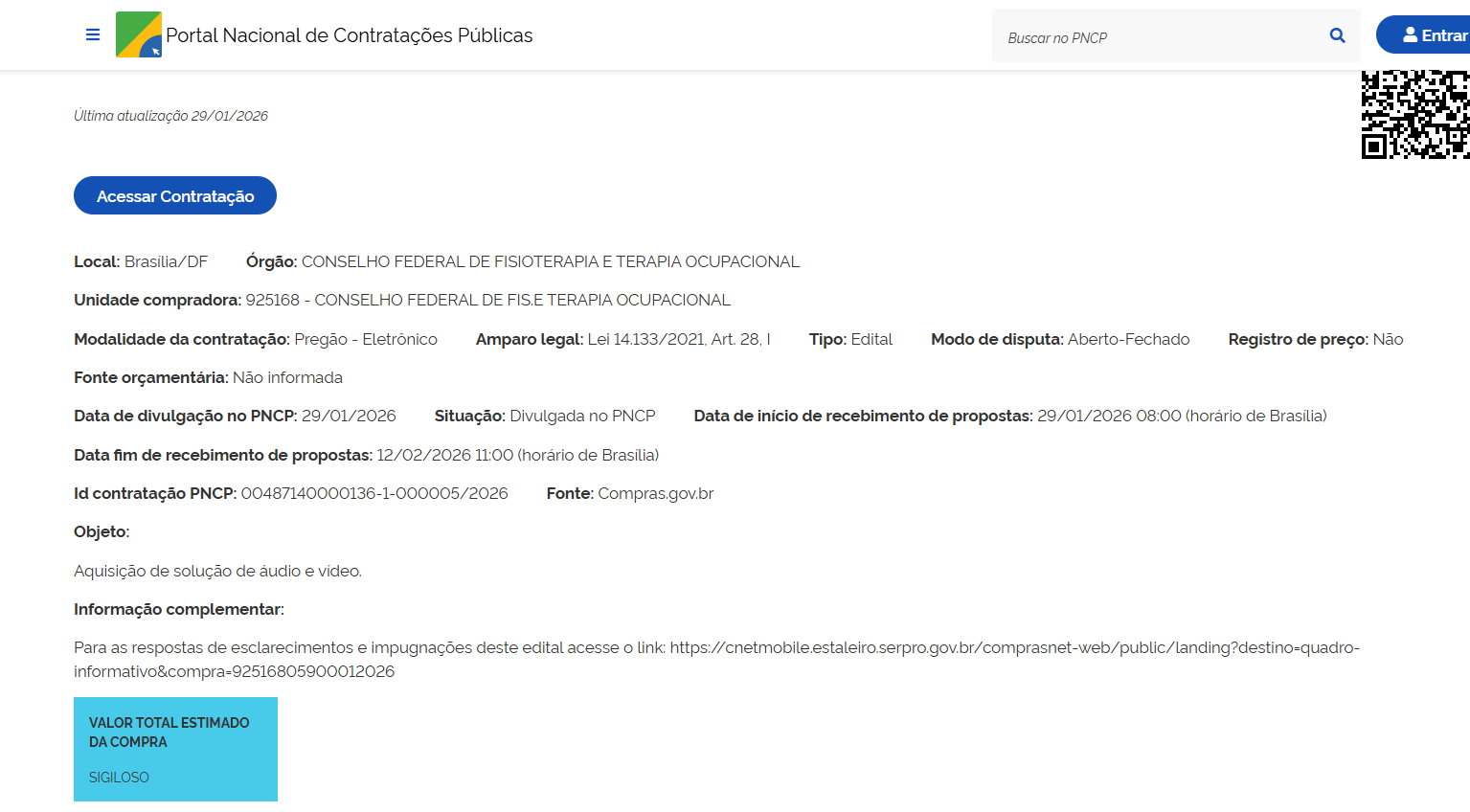Viewport: 1470px width, 812px height.
Task: Click the Portal Nacional de Contratações Públicas title
Action: click(349, 35)
